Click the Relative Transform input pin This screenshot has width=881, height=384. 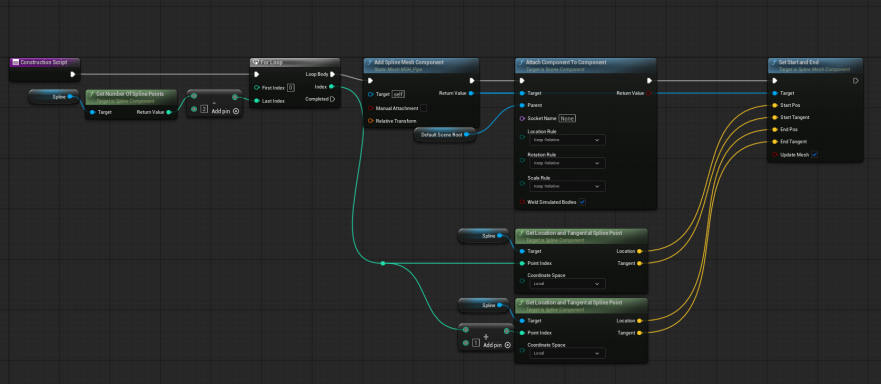click(x=371, y=121)
